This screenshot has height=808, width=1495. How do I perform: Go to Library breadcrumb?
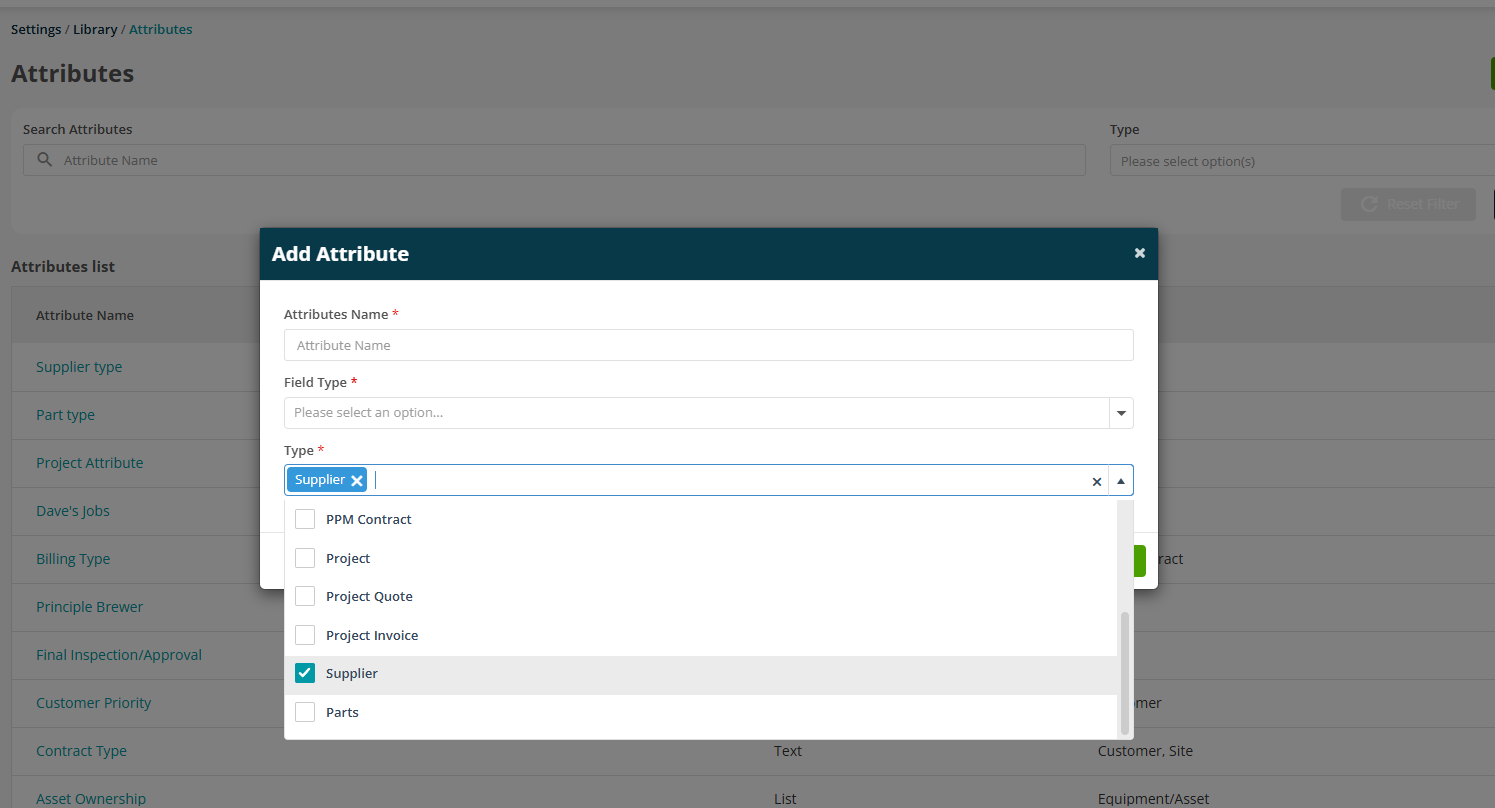pyautogui.click(x=95, y=29)
